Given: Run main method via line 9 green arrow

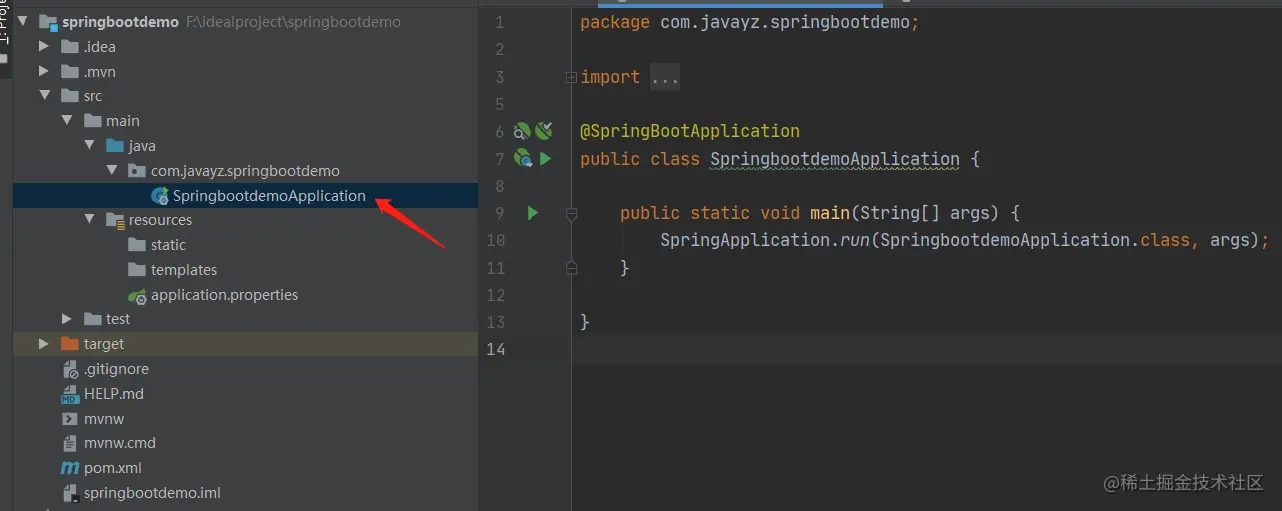Looking at the screenshot, I should point(533,213).
